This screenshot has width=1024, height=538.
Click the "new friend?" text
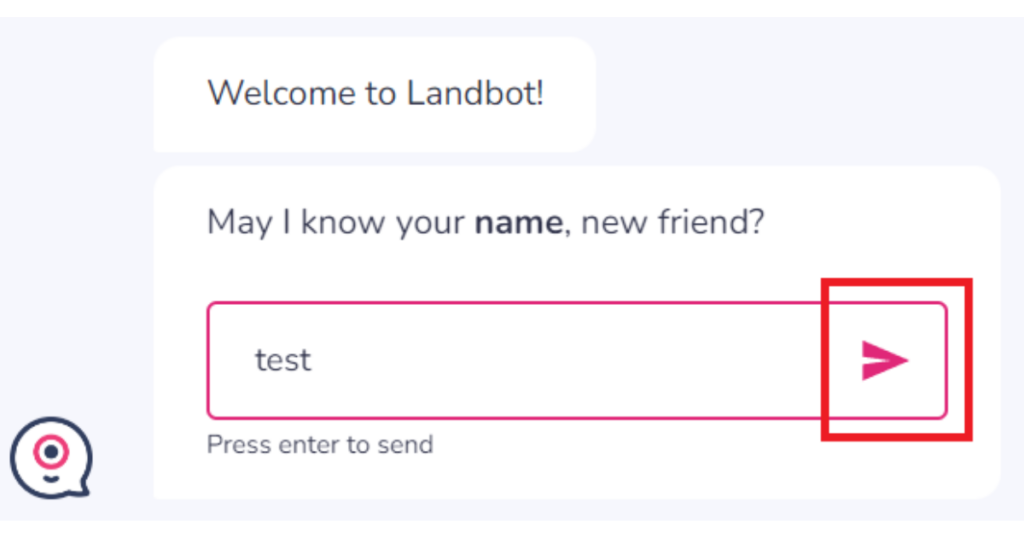(673, 221)
